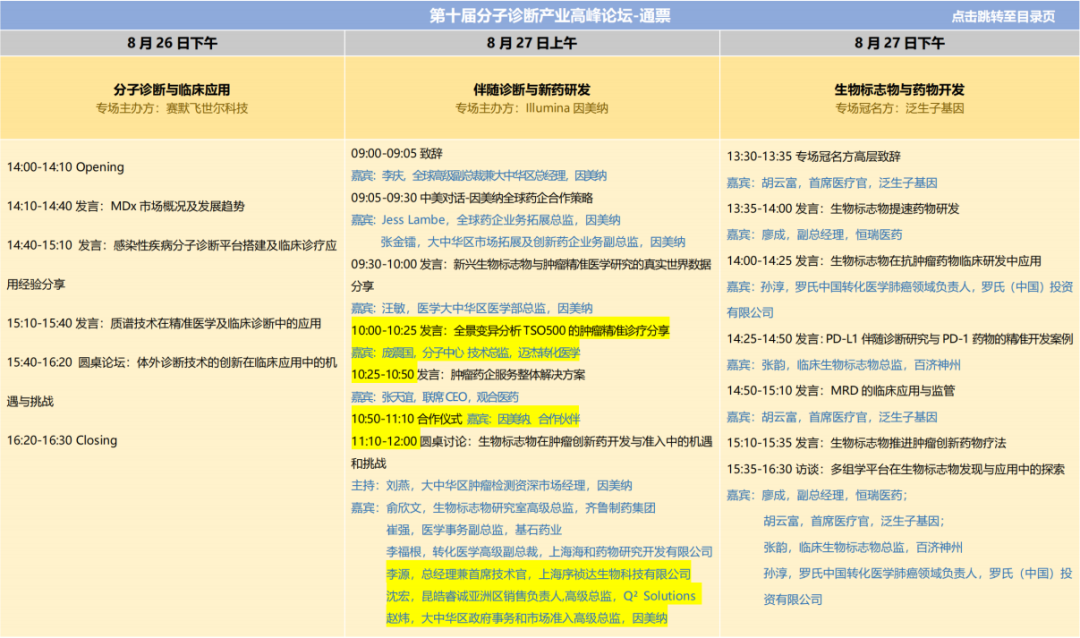Open the 生物标志物与药物开发 session heading
This screenshot has height=638, width=1080.
pyautogui.click(x=899, y=89)
